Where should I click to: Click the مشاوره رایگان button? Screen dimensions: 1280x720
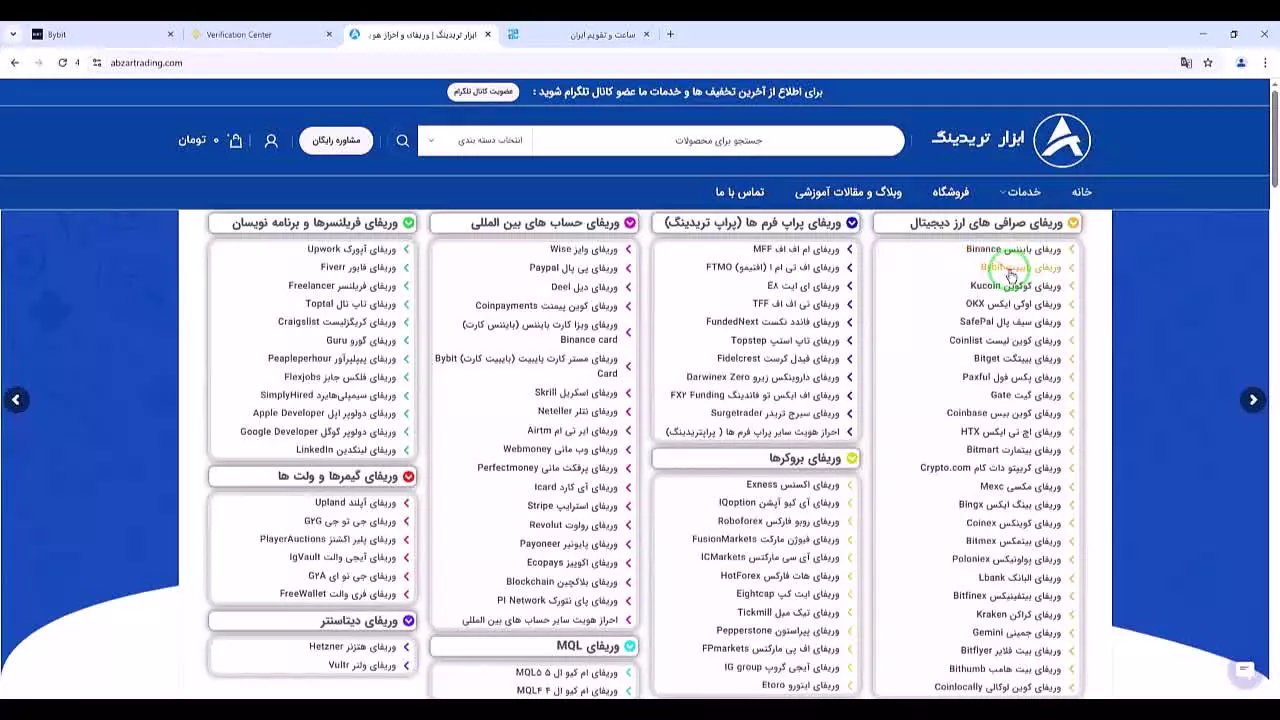(x=336, y=140)
